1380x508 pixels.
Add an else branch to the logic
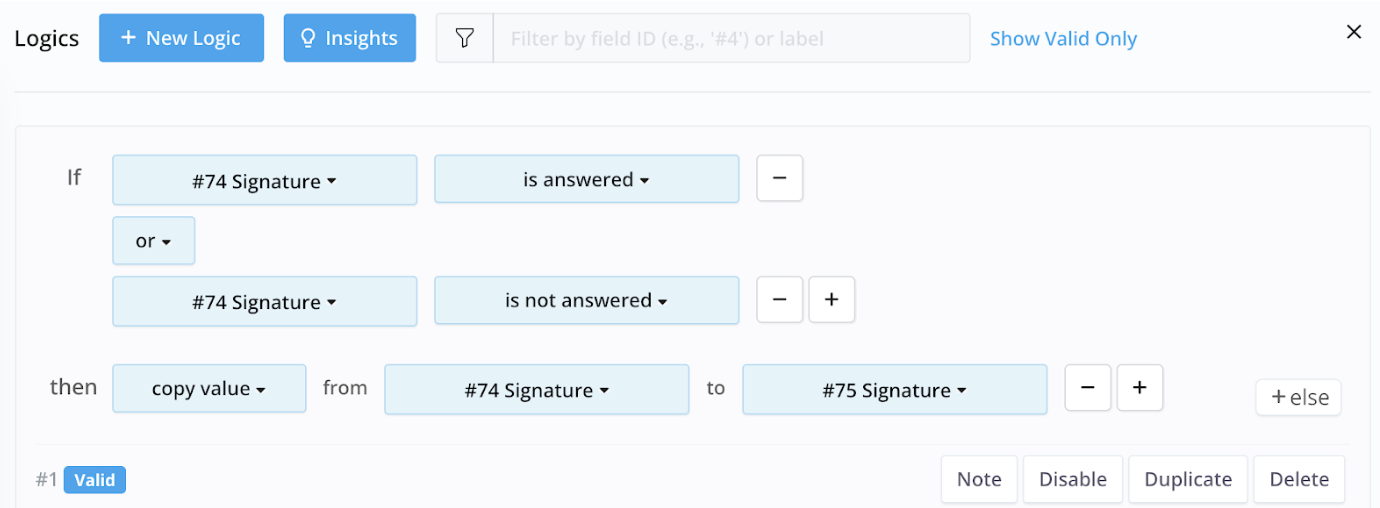pyautogui.click(x=1299, y=397)
